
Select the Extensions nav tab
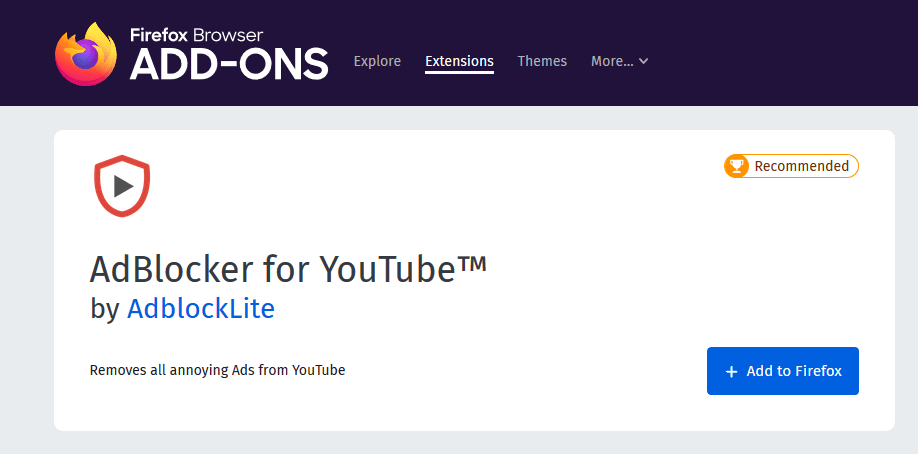pyautogui.click(x=459, y=61)
